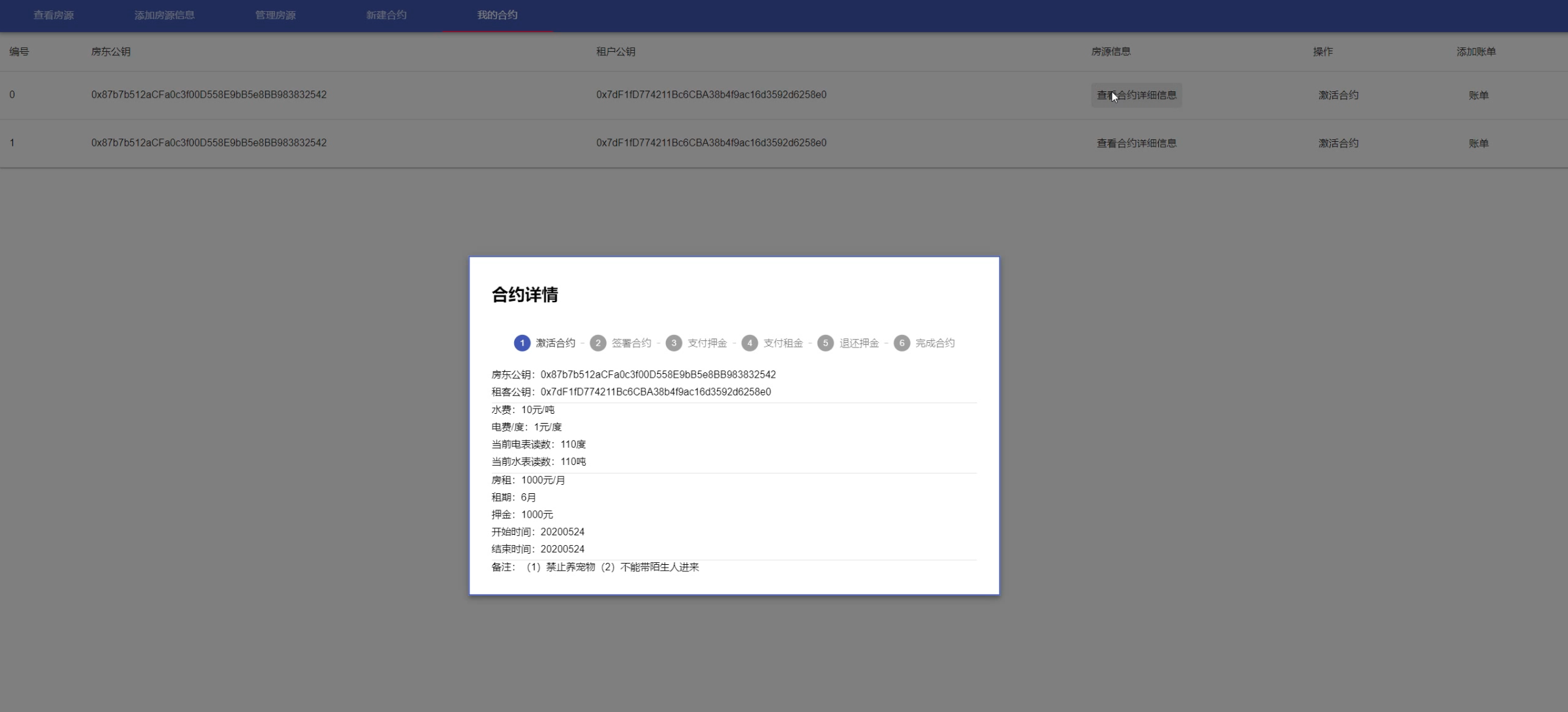Click step 5 circle for 退还押金

[825, 343]
